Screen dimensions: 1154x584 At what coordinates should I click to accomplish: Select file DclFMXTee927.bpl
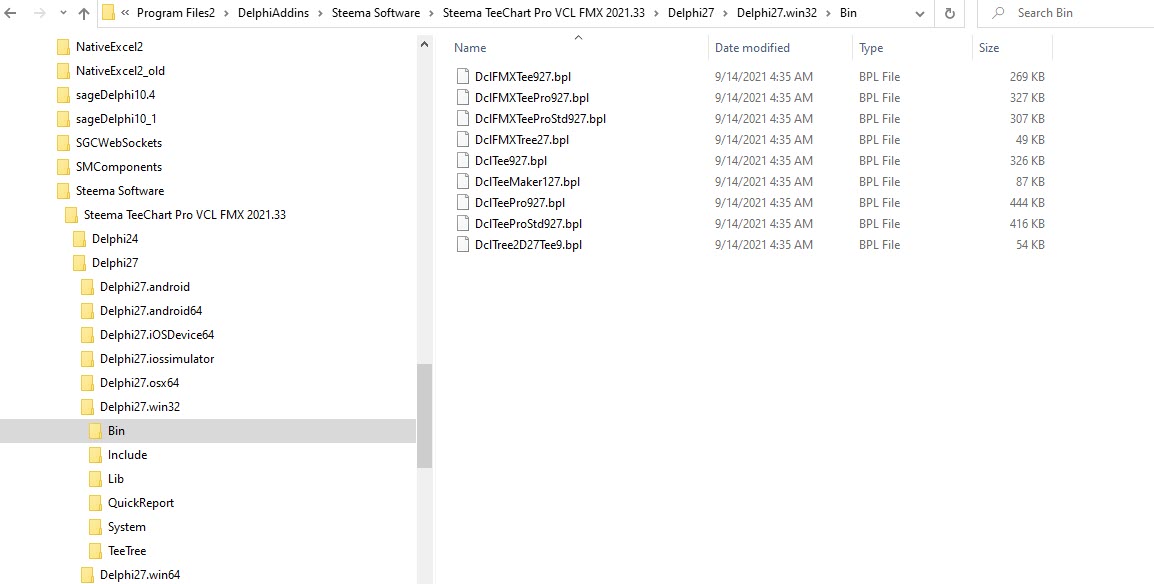pos(523,76)
